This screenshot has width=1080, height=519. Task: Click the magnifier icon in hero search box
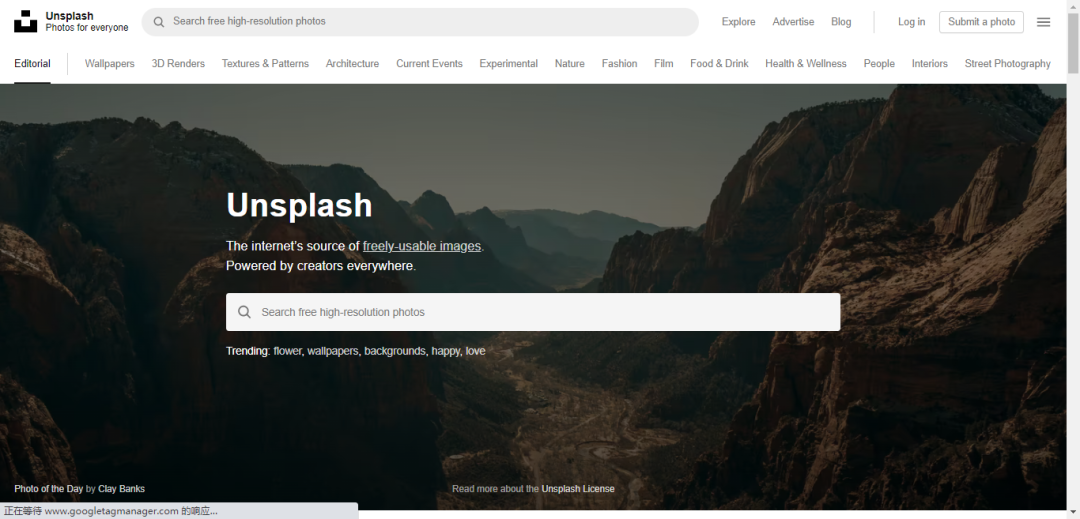[245, 312]
